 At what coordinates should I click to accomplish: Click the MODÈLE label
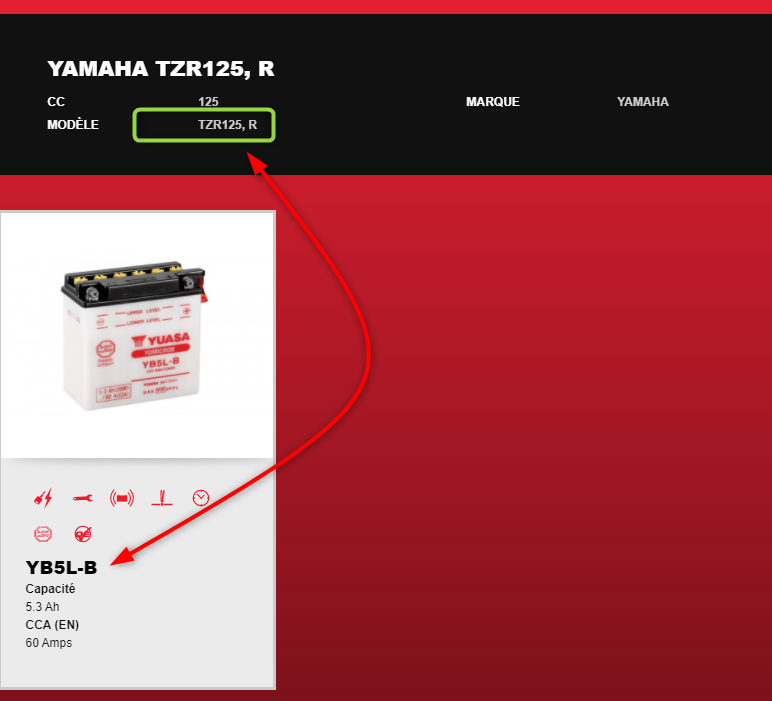[x=73, y=125]
